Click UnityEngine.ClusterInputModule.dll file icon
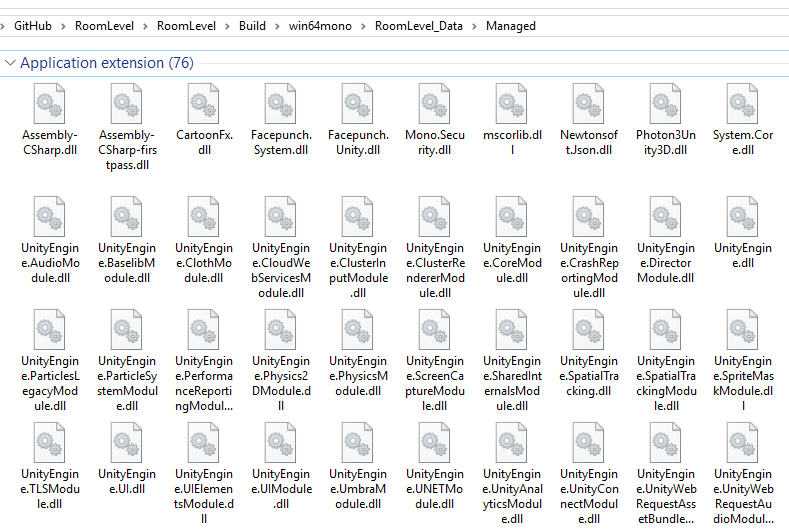This screenshot has height=530, width=789. pyautogui.click(x=357, y=216)
